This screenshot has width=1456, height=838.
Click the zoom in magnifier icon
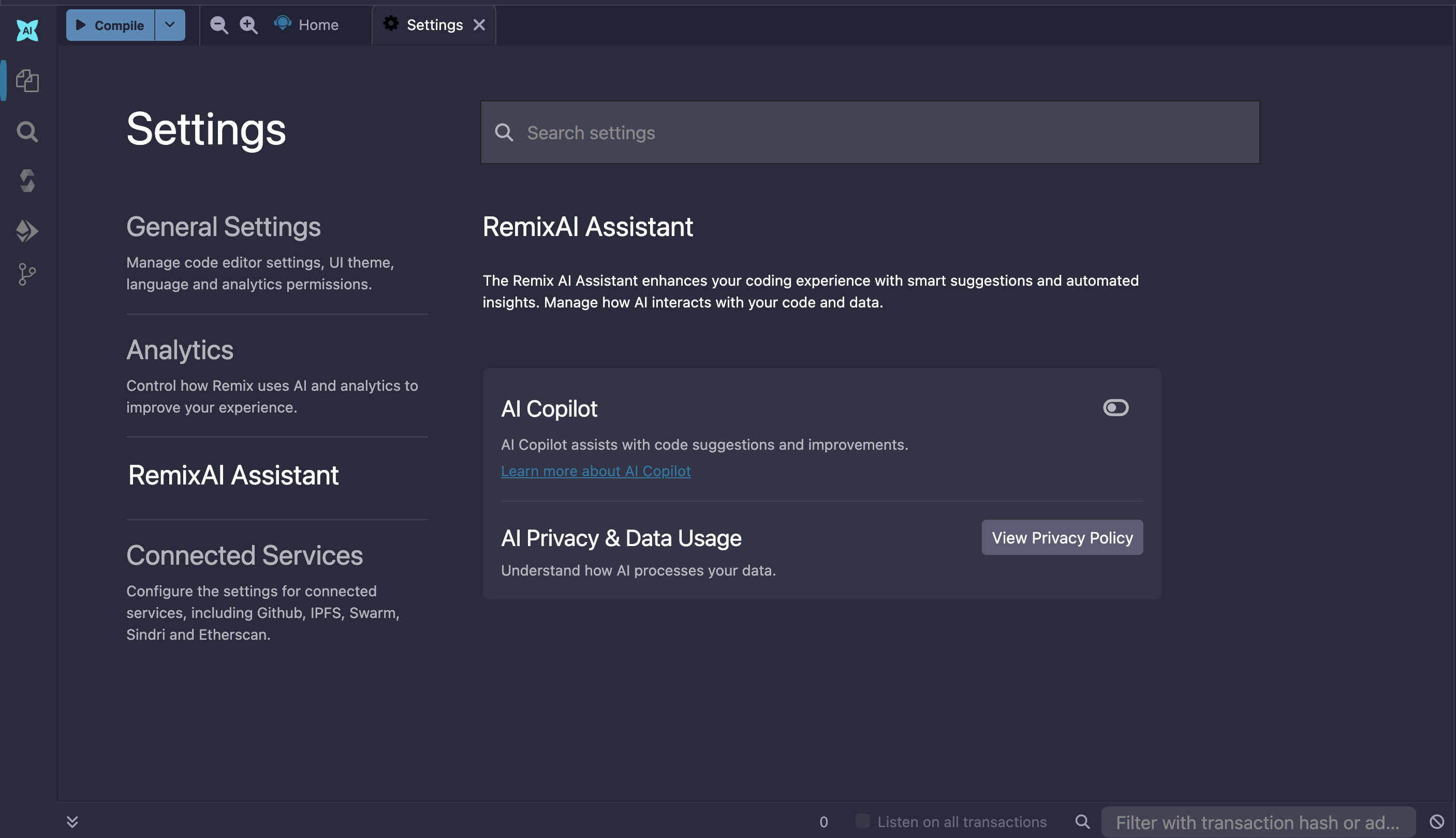[248, 25]
